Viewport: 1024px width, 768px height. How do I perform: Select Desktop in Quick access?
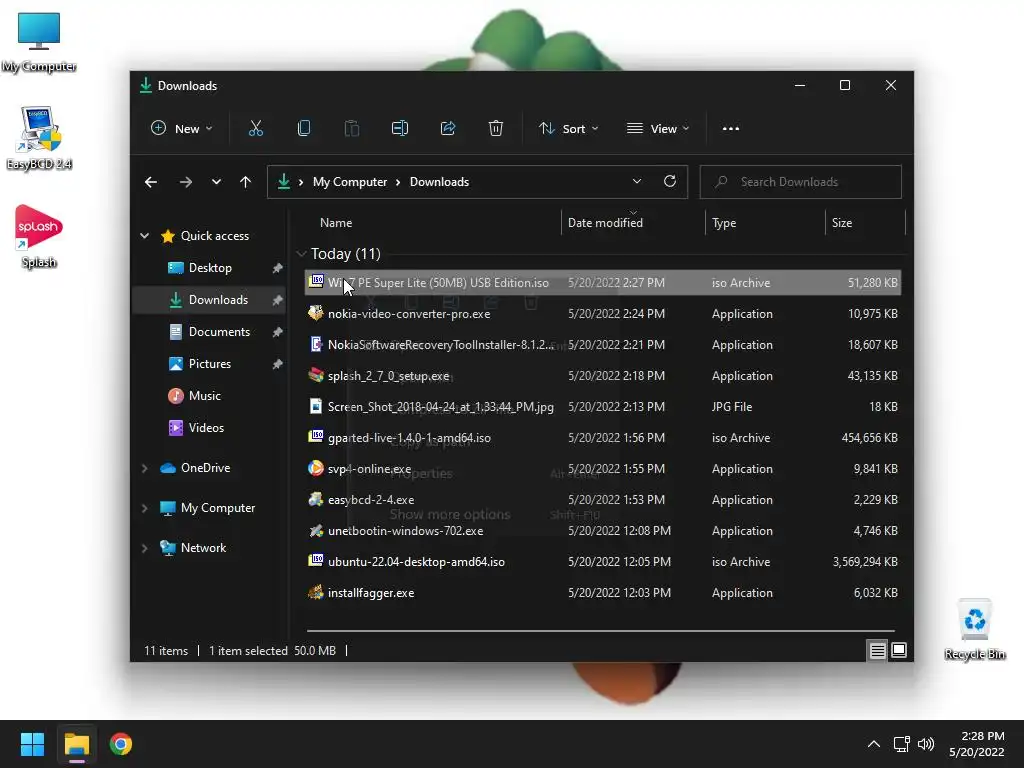click(210, 268)
